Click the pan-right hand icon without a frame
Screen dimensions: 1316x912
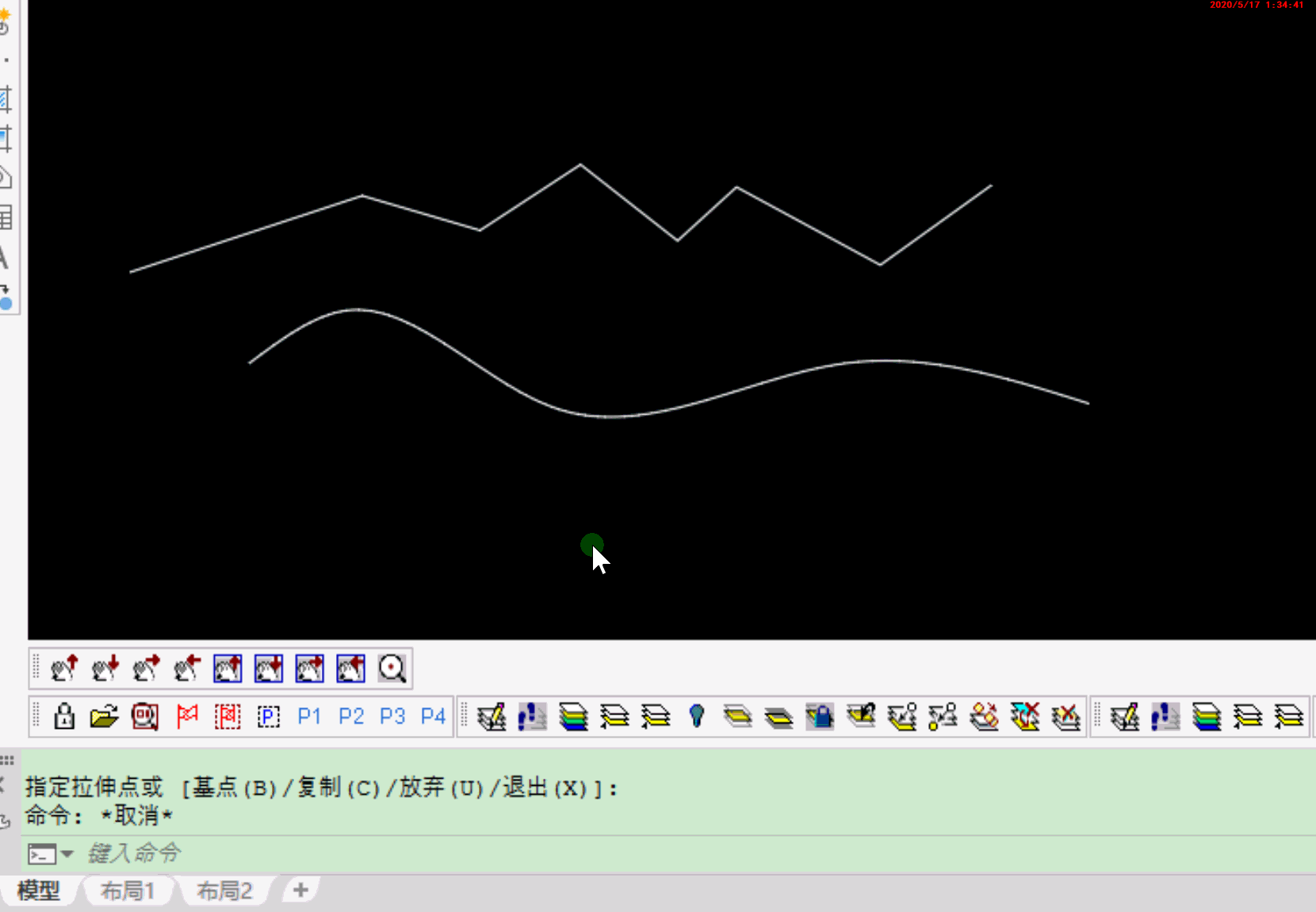[147, 669]
